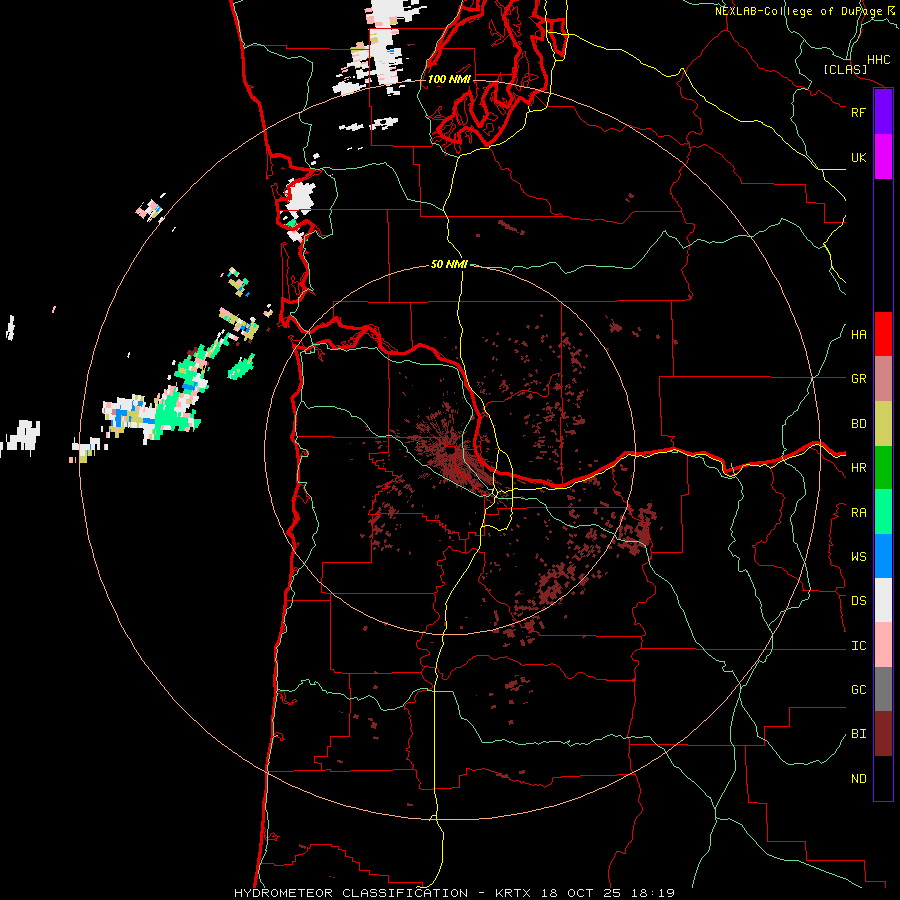
Task: Click the HA legend label
Action: point(858,335)
